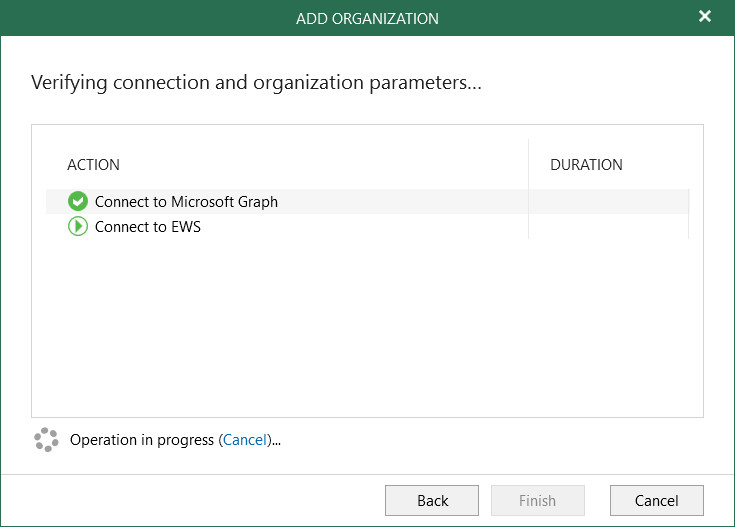Click the ADD ORGANIZATION title bar
Viewport: 735px width, 527px height.
[367, 18]
